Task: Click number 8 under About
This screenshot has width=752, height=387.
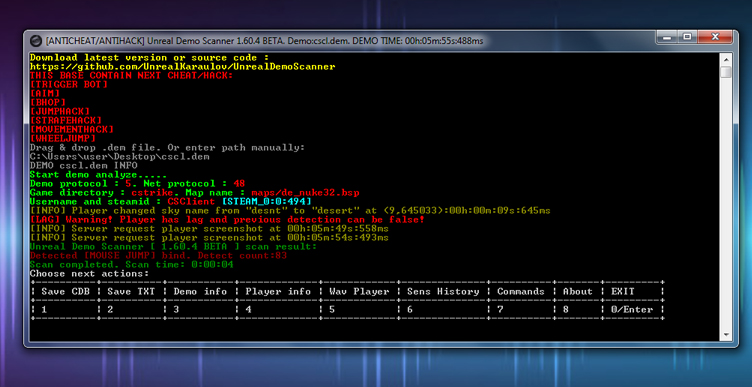Action: pos(566,310)
